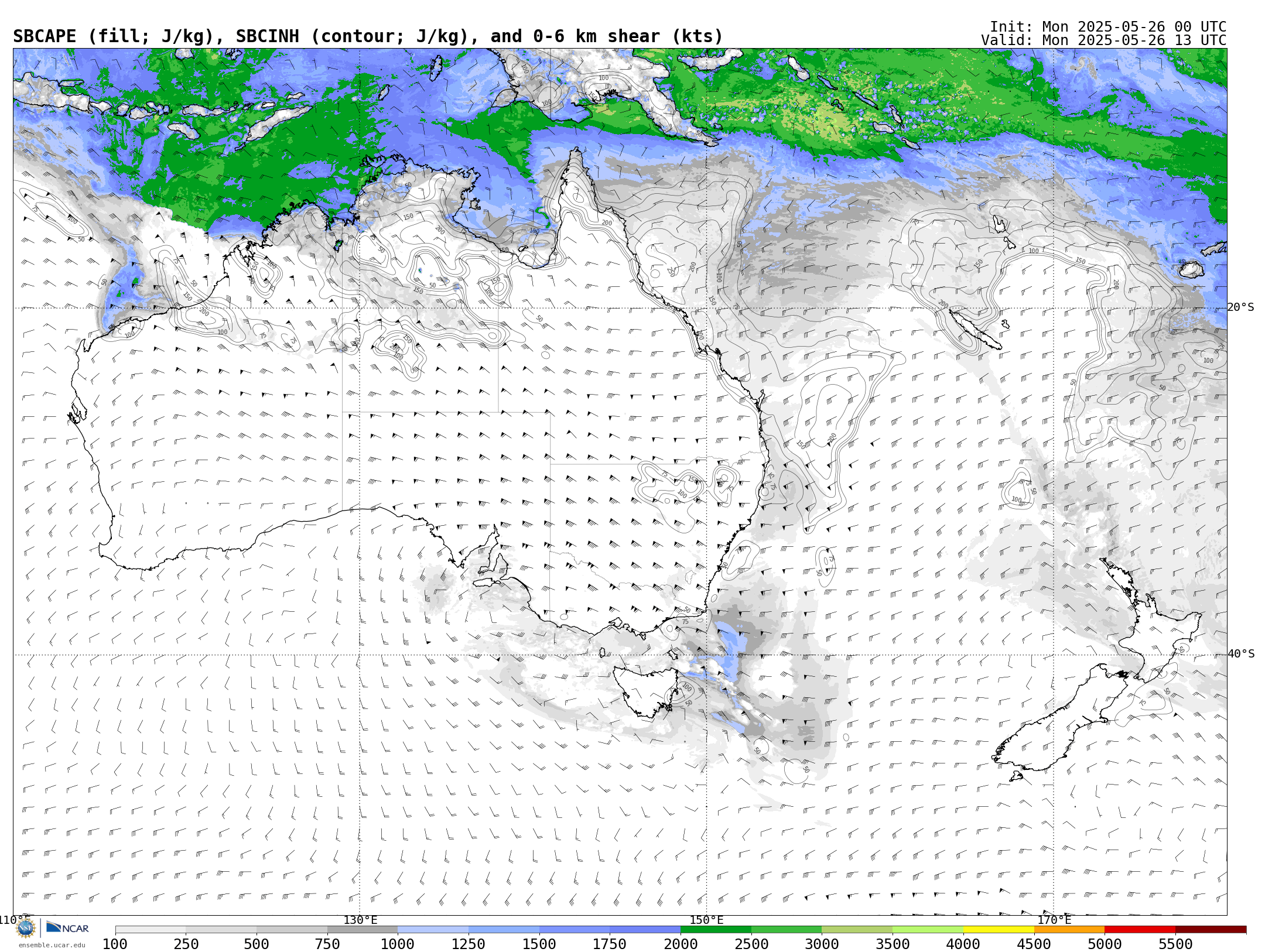
Task: Pick the dark green 2000–2500 colorbar segment
Action: pyautogui.click(x=716, y=930)
